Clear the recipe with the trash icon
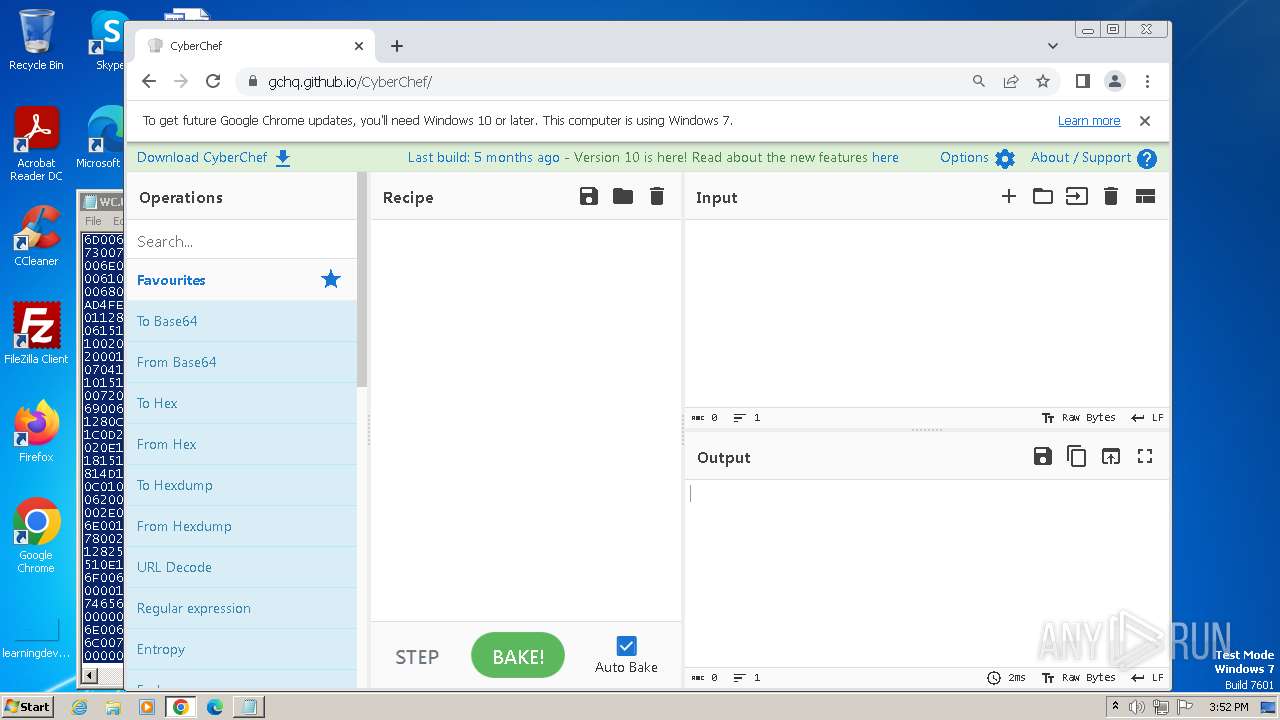Image resolution: width=1280 pixels, height=720 pixels. (x=657, y=197)
